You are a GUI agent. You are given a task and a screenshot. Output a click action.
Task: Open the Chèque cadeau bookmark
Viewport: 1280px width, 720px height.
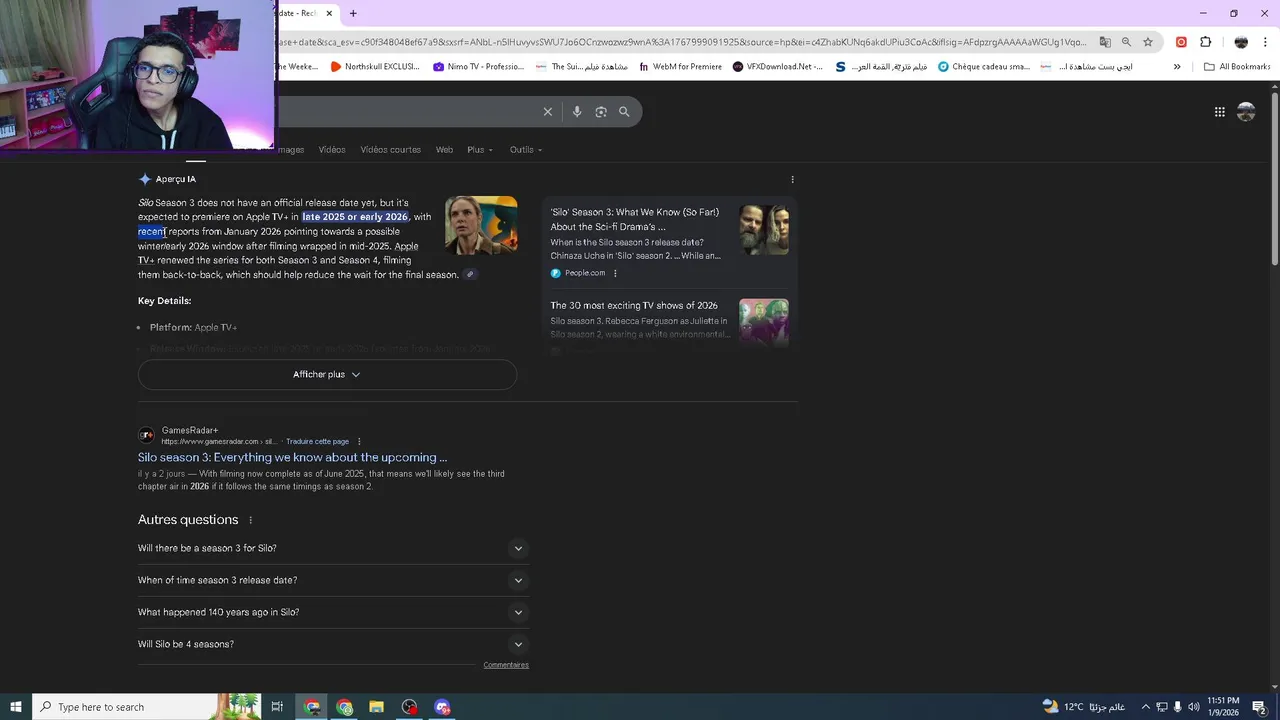[x=984, y=67]
